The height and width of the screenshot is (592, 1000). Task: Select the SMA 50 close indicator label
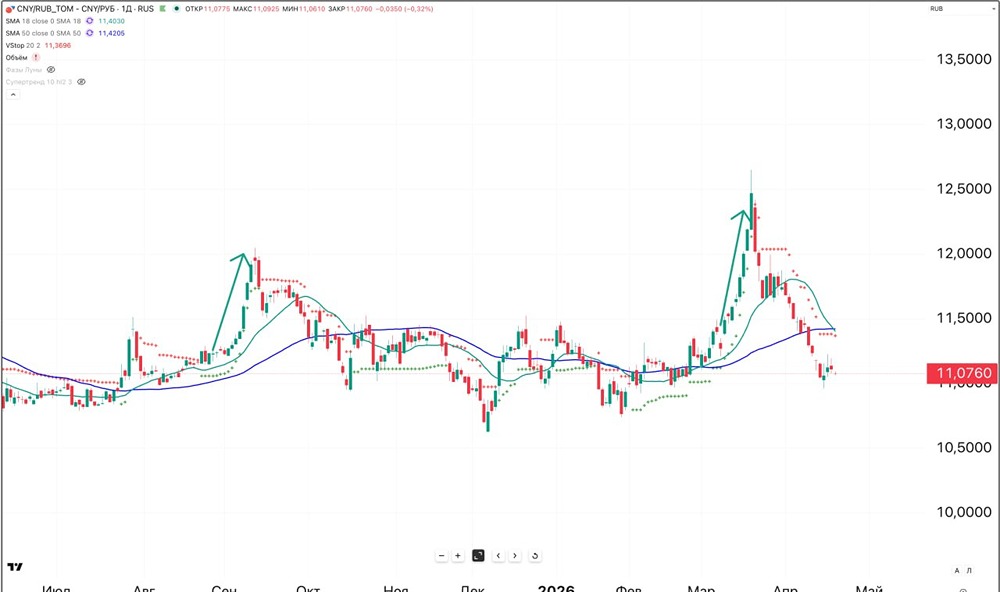point(43,33)
